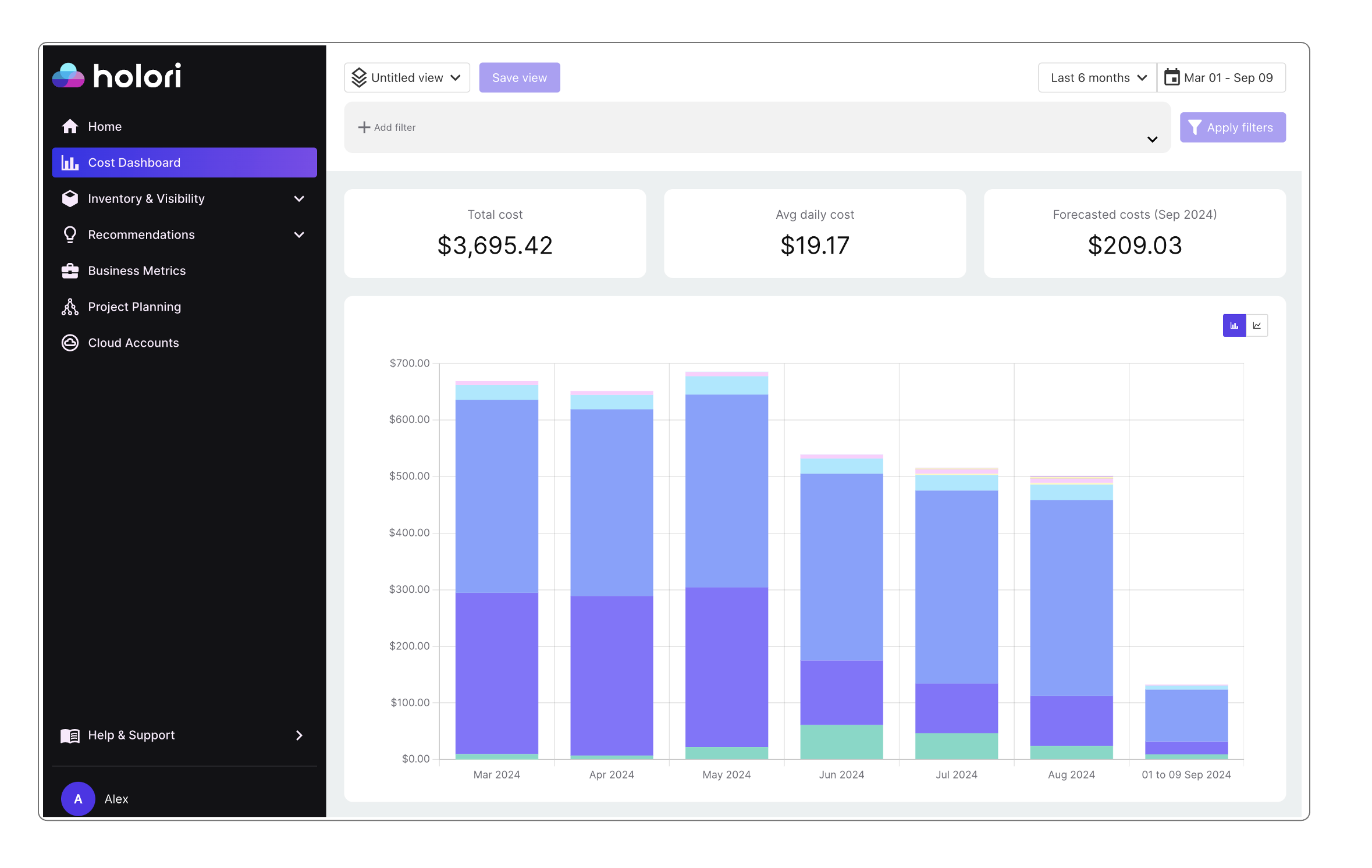Click the Forecasted costs card
This screenshot has height=868, width=1372.
tap(1135, 233)
